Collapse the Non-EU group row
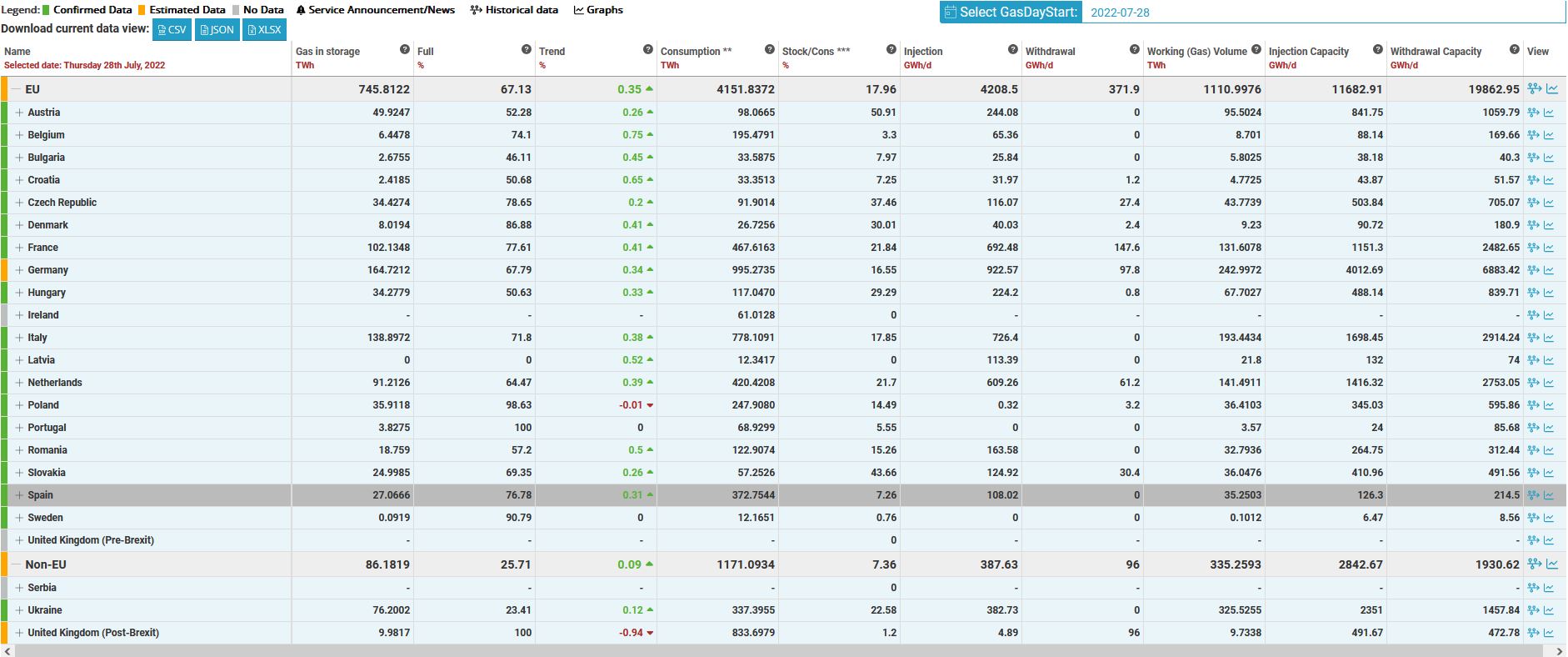1568x657 pixels. (x=16, y=564)
